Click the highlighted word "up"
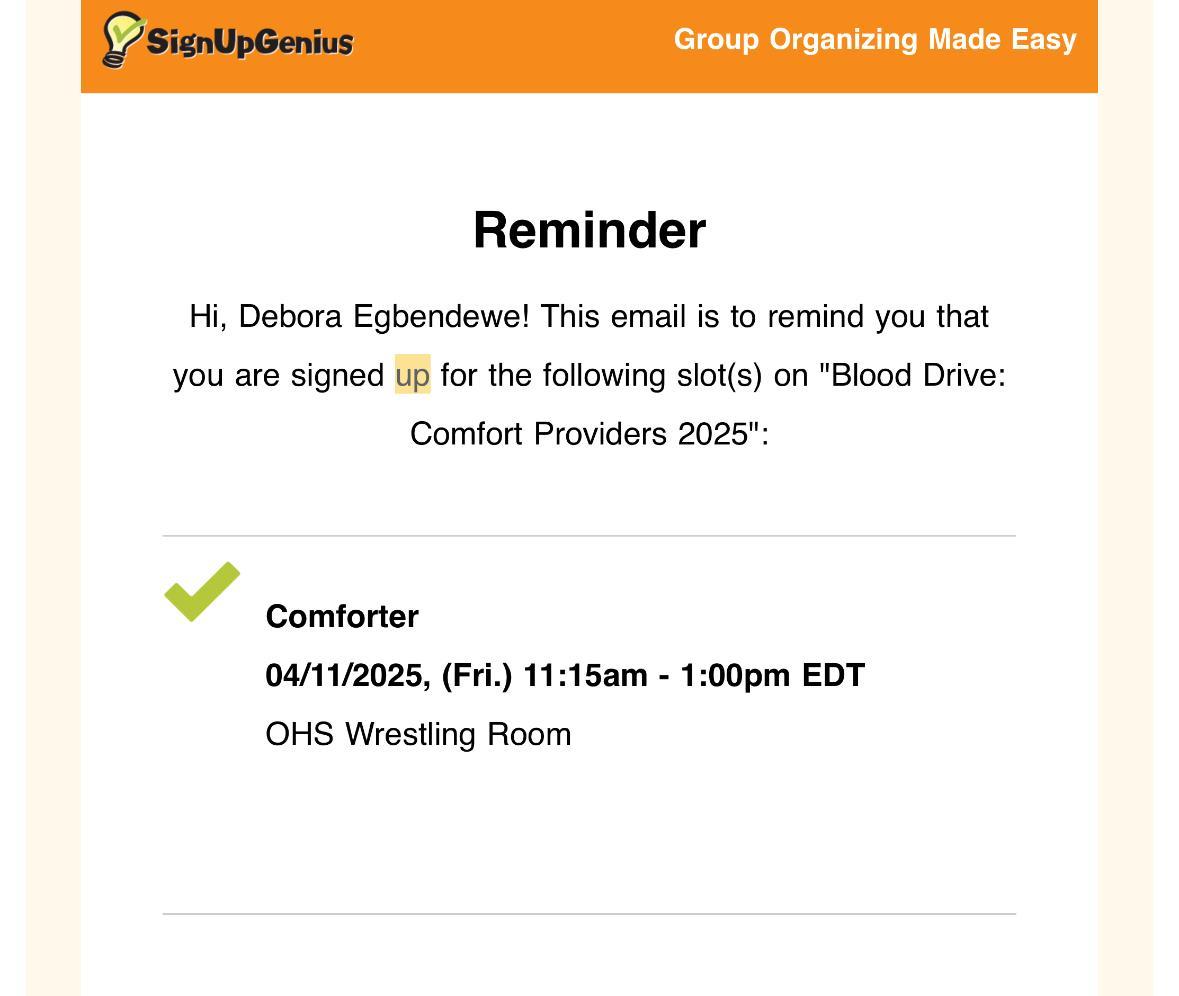Screen dimensions: 1179x996 [412, 375]
